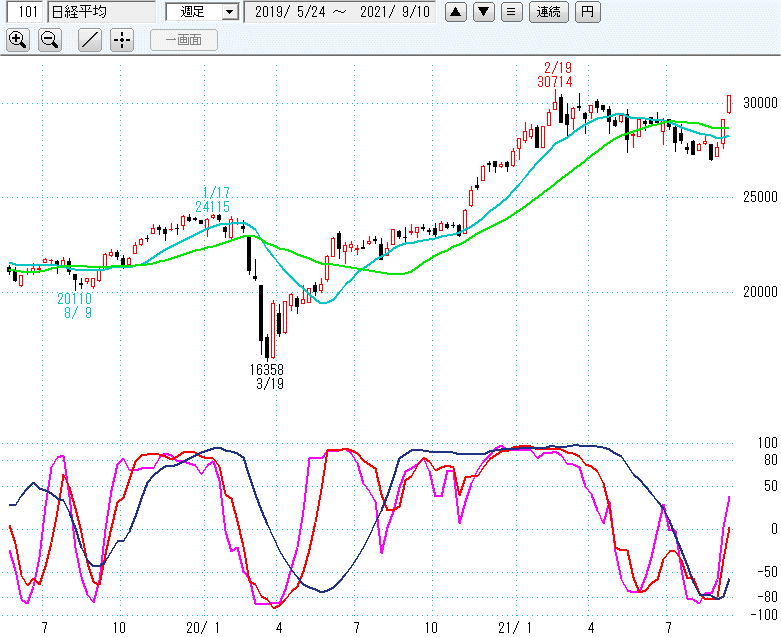
Task: Click the 30714 high price label
Action: pos(554,81)
